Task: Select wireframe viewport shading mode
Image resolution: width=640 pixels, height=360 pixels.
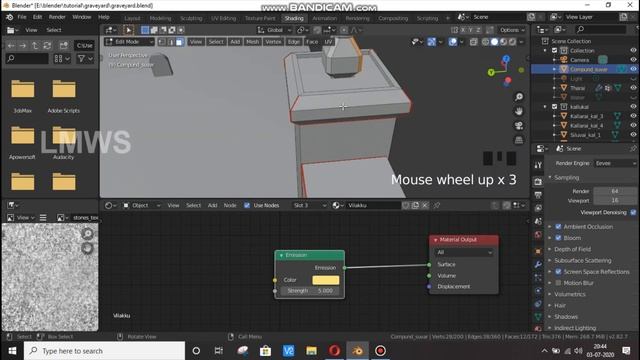Action: pos(485,42)
